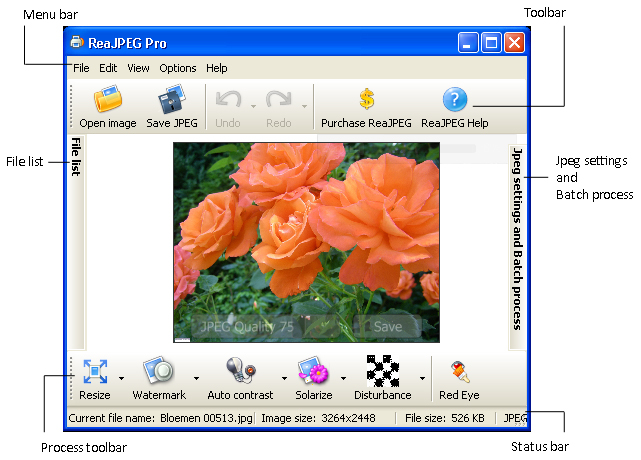Open the File menu
641x460 pixels.
click(x=81, y=68)
